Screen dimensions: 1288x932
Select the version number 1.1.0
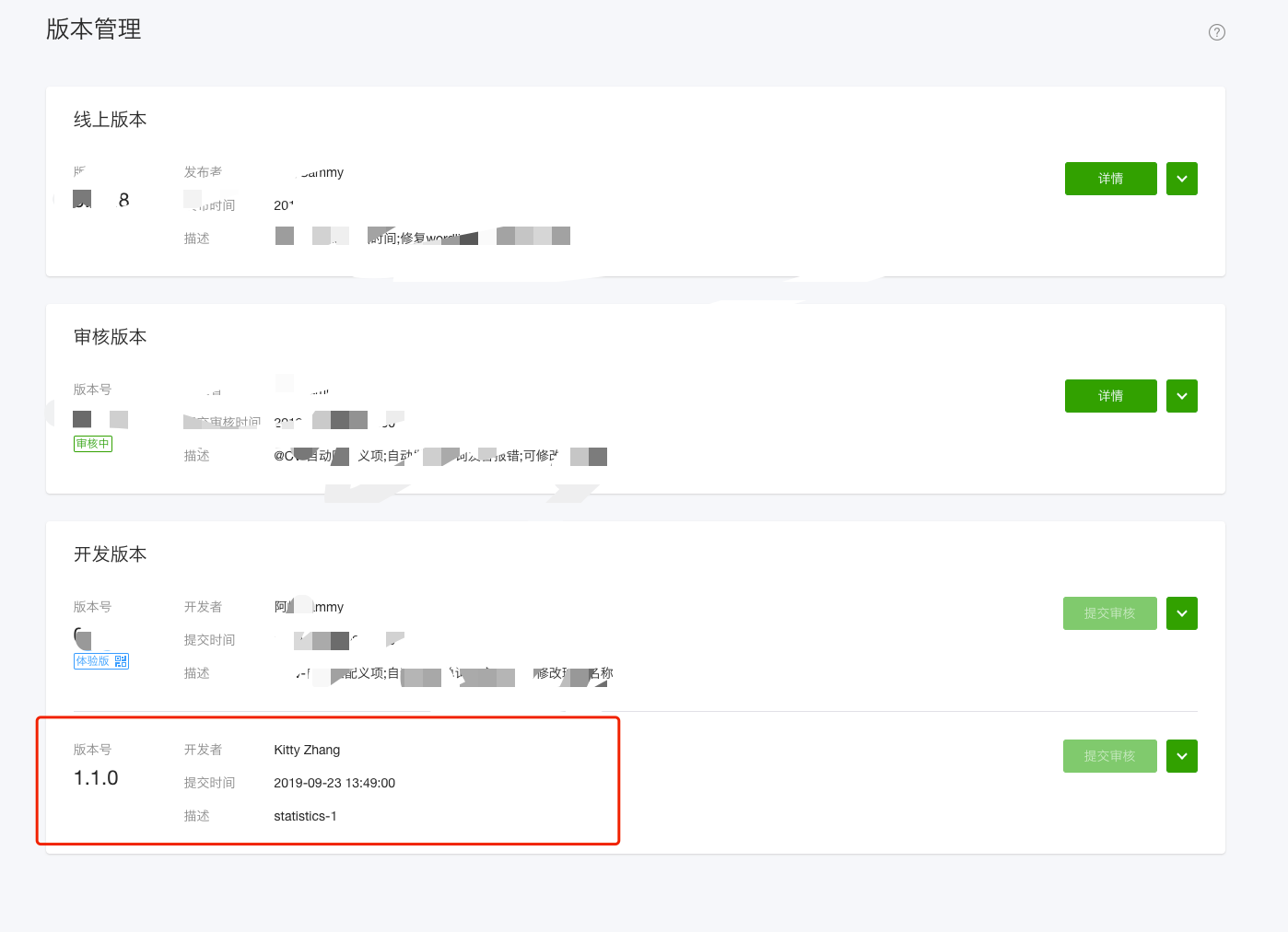[x=96, y=778]
